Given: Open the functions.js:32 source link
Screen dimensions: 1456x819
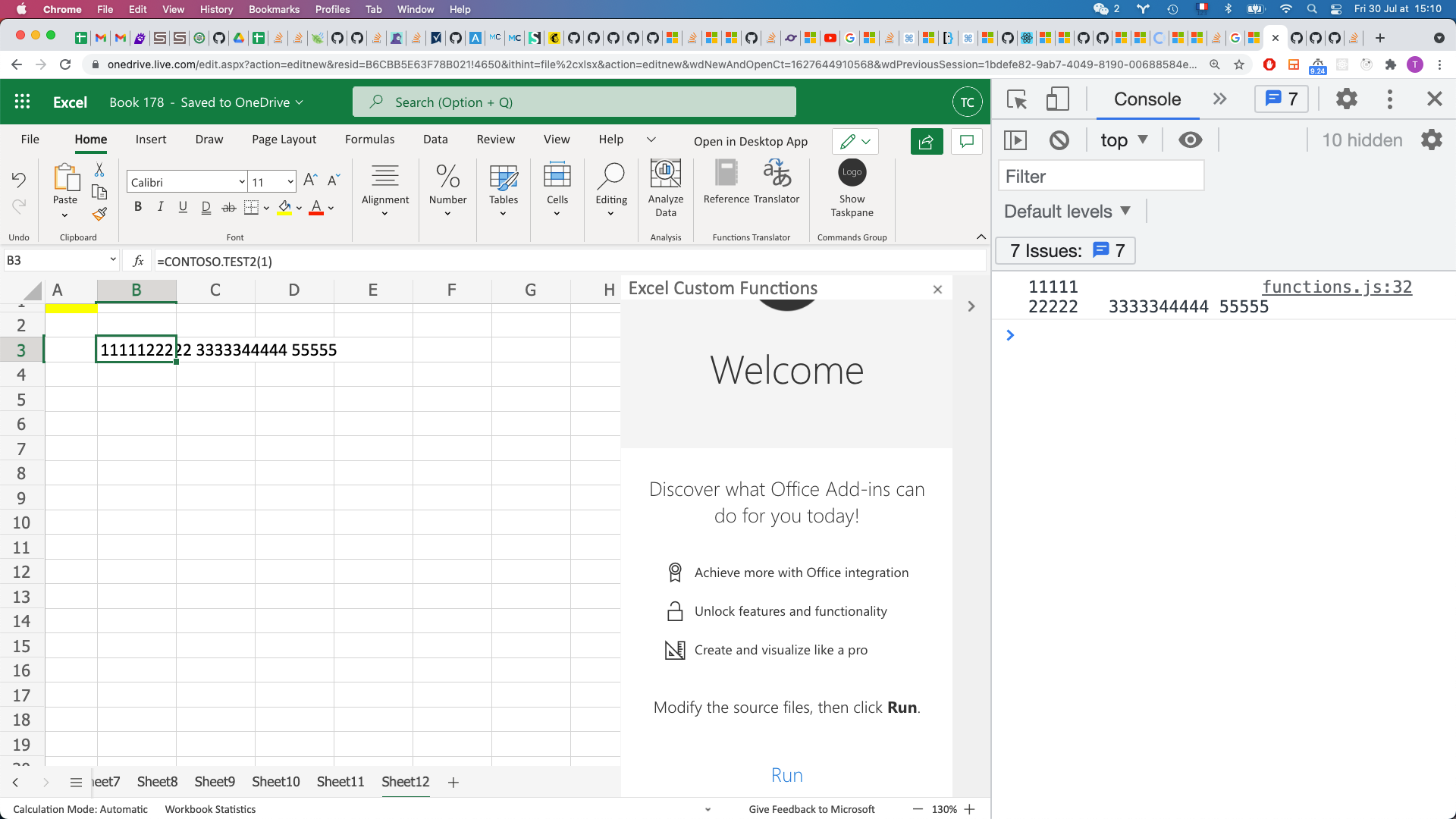Looking at the screenshot, I should coord(1337,287).
